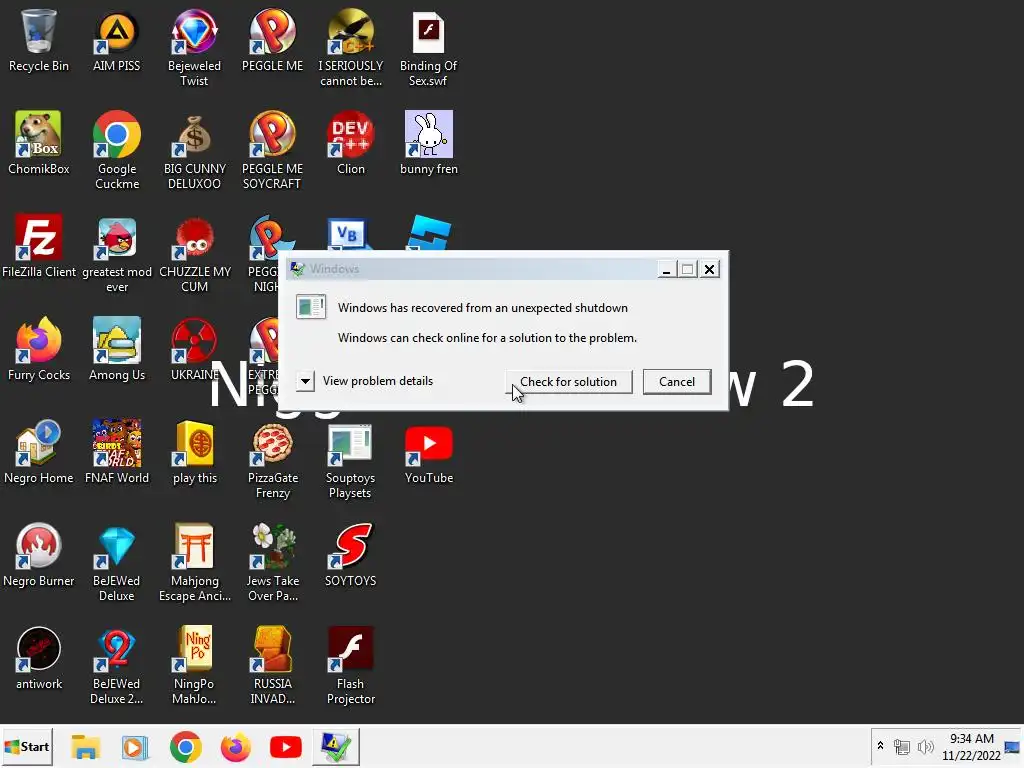Viewport: 1024px width, 768px height.
Task: Select the Souptoys Playsets shortcut
Action: [x=350, y=460]
